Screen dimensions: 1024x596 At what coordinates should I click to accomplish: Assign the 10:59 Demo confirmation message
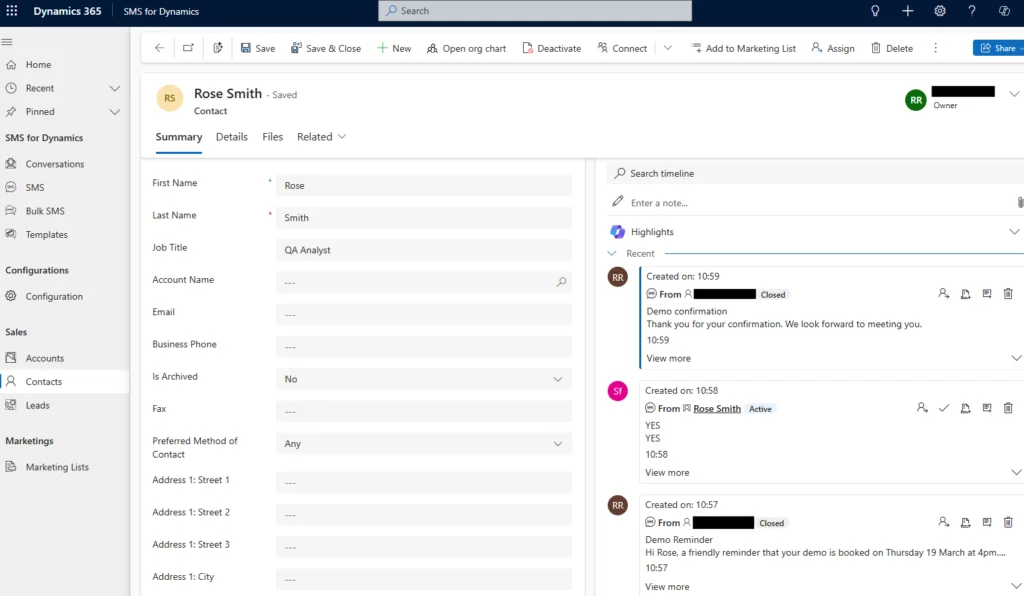(944, 294)
